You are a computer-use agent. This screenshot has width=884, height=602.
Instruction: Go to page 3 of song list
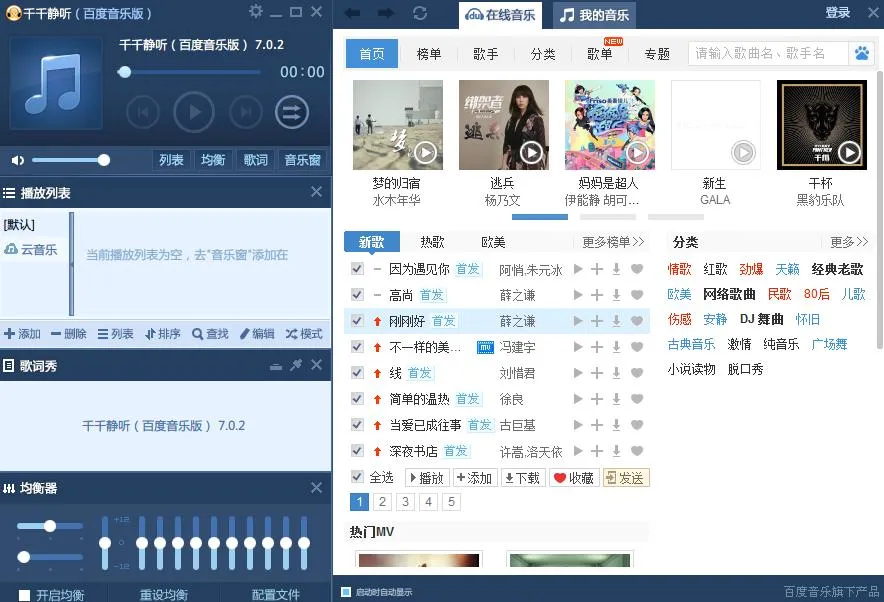pyautogui.click(x=405, y=502)
